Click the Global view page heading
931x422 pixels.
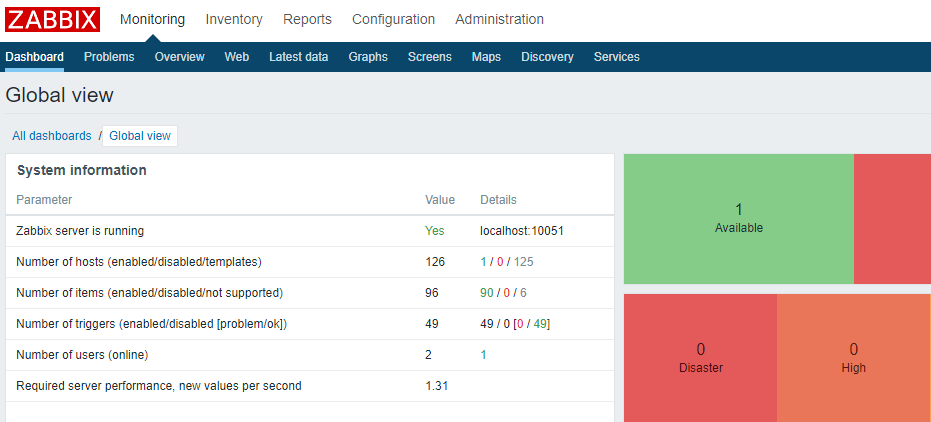tap(59, 95)
